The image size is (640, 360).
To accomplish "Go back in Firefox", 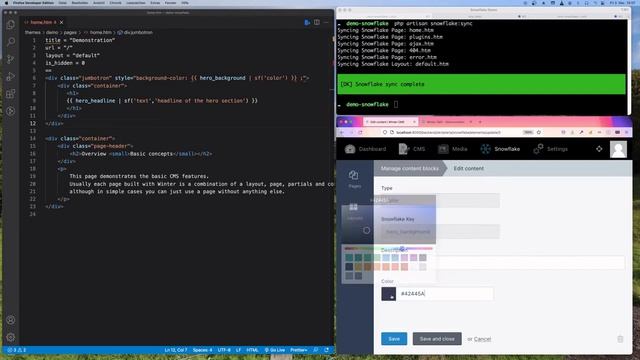I will pyautogui.click(x=342, y=132).
